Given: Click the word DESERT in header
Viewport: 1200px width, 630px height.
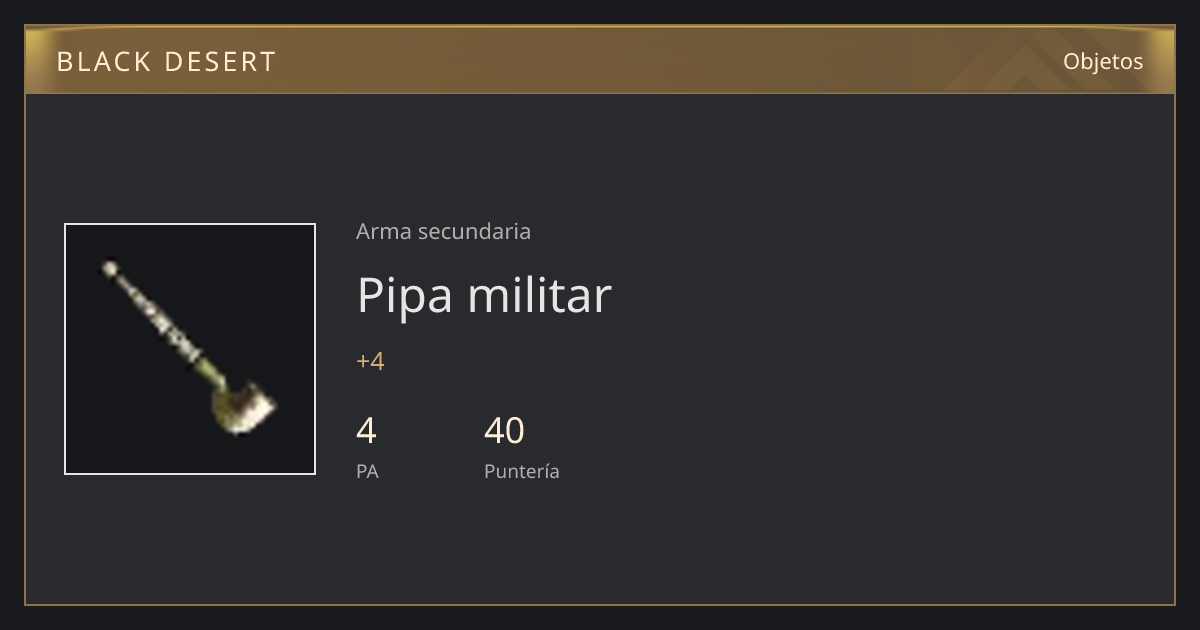Looking at the screenshot, I should [x=219, y=62].
